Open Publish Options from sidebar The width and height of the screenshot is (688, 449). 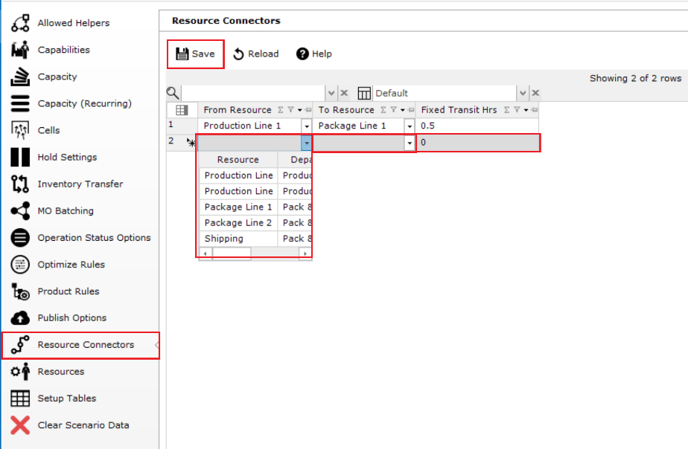pyautogui.click(x=72, y=318)
